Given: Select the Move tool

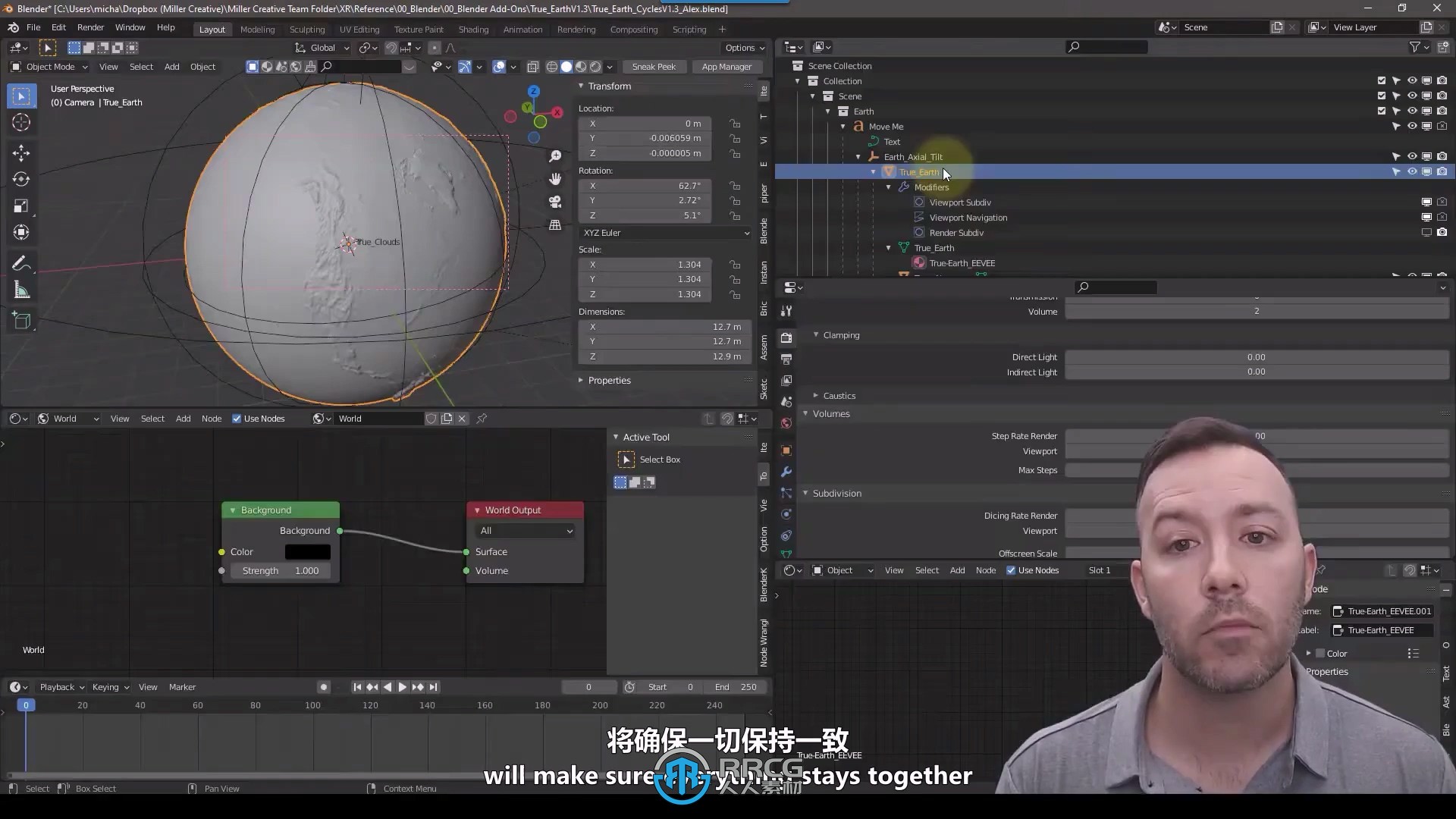Looking at the screenshot, I should (21, 152).
